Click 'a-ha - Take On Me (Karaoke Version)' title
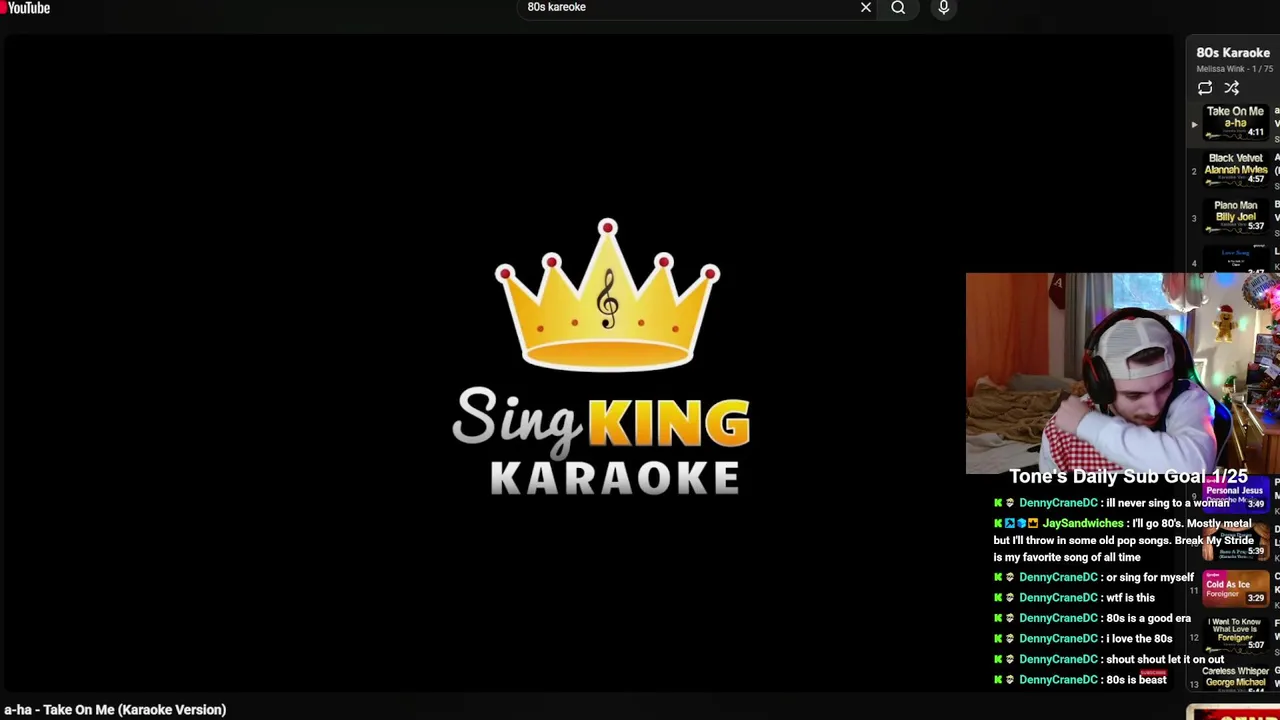This screenshot has height=720, width=1280. pos(115,710)
